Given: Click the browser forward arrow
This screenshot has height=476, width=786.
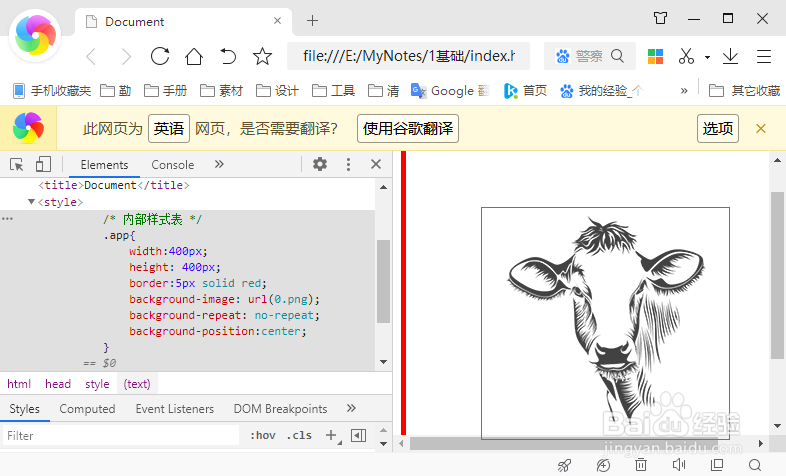Looking at the screenshot, I should (x=126, y=57).
